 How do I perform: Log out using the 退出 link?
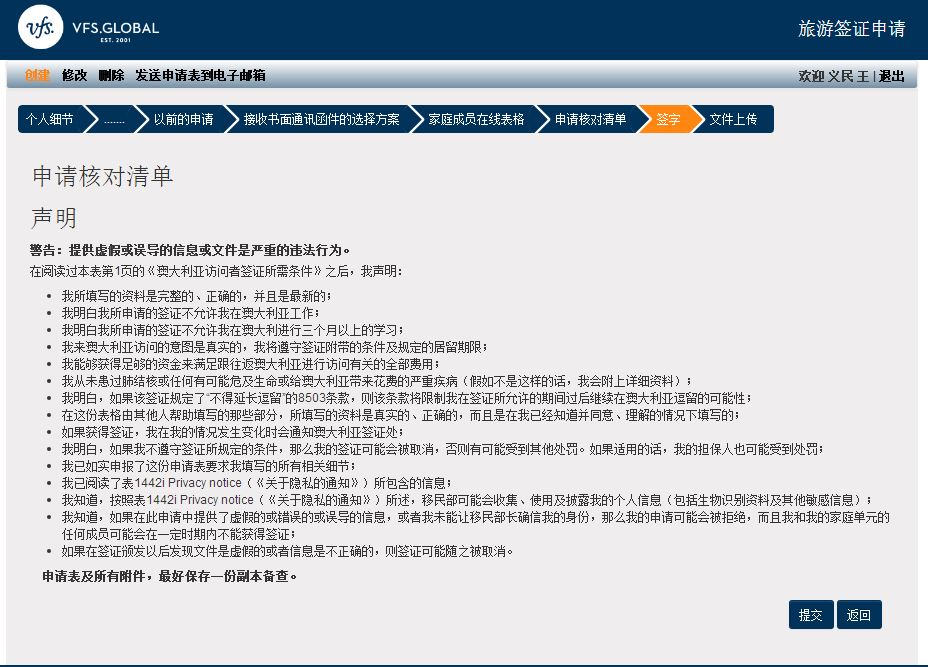point(891,77)
